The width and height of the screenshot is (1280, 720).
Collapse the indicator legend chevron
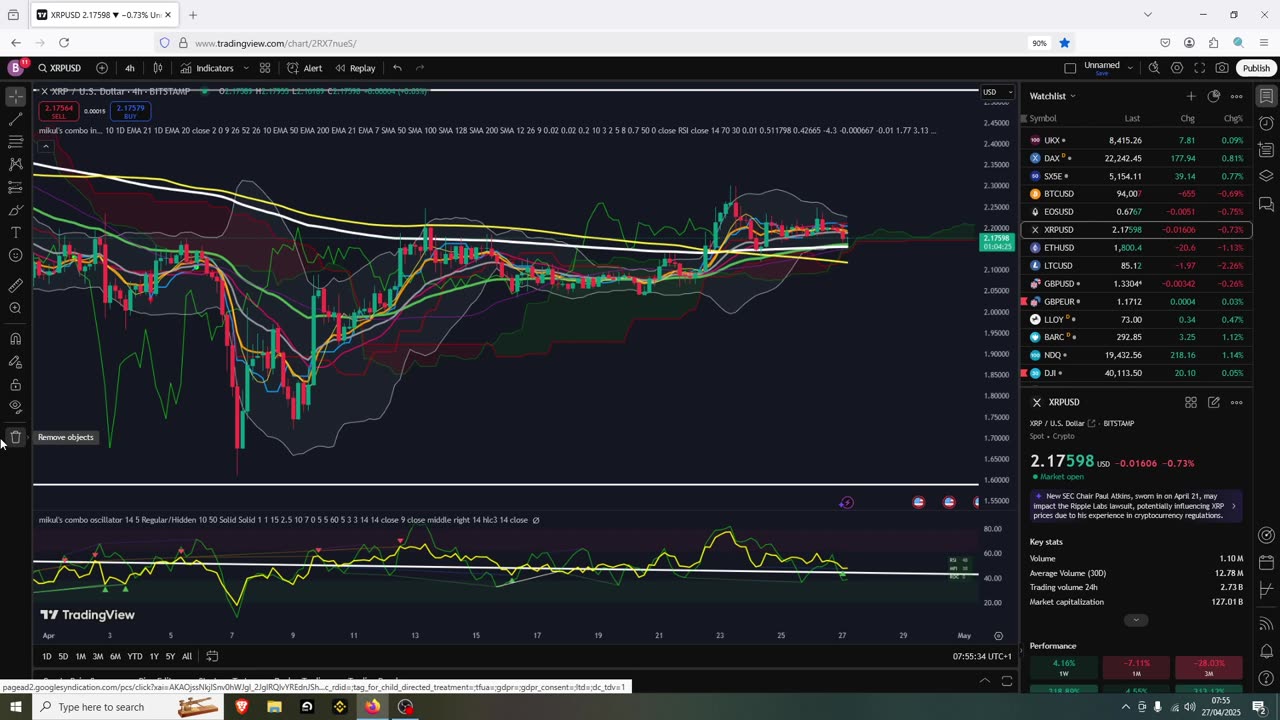point(45,146)
